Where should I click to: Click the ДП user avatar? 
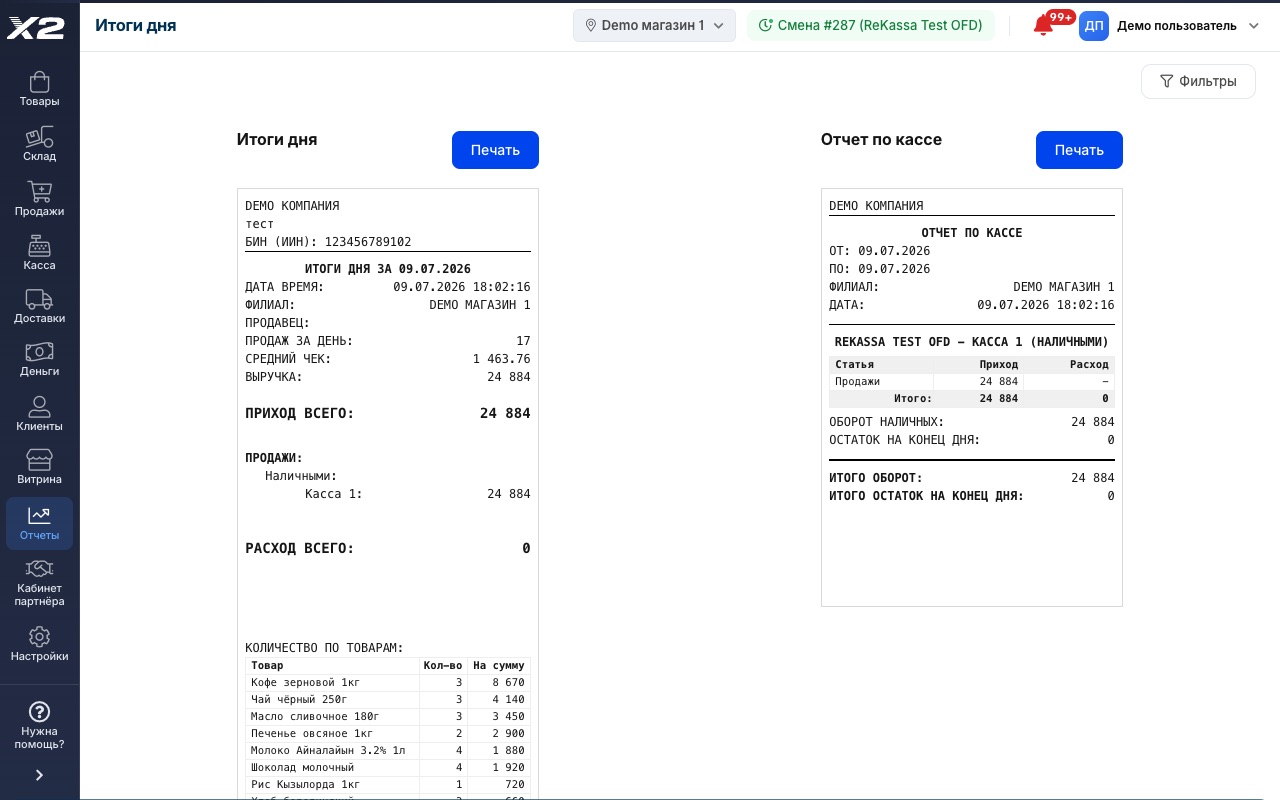tap(1094, 26)
